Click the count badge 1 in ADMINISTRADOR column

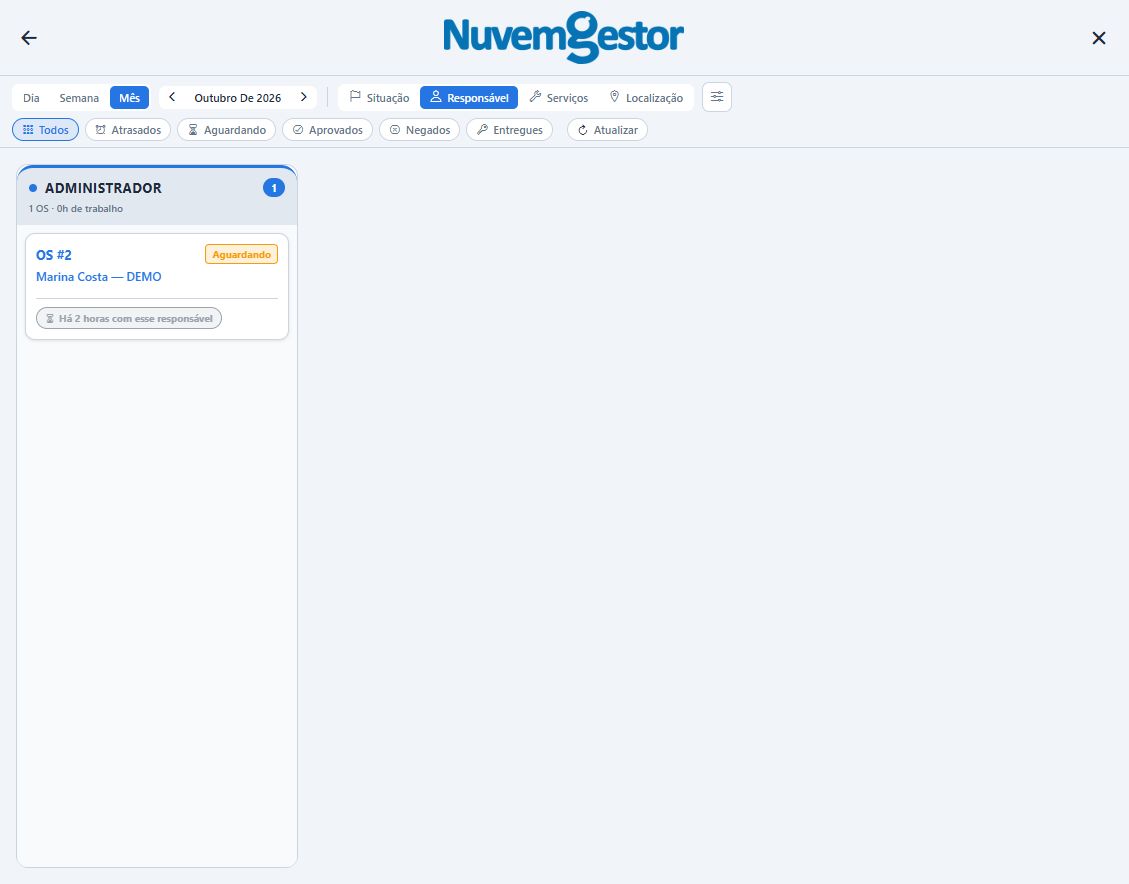[x=274, y=188]
